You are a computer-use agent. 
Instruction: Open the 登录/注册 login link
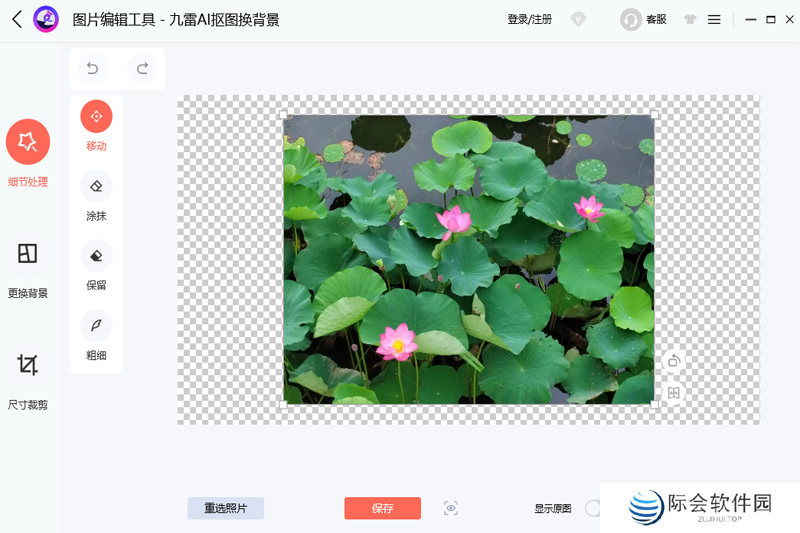pos(529,19)
